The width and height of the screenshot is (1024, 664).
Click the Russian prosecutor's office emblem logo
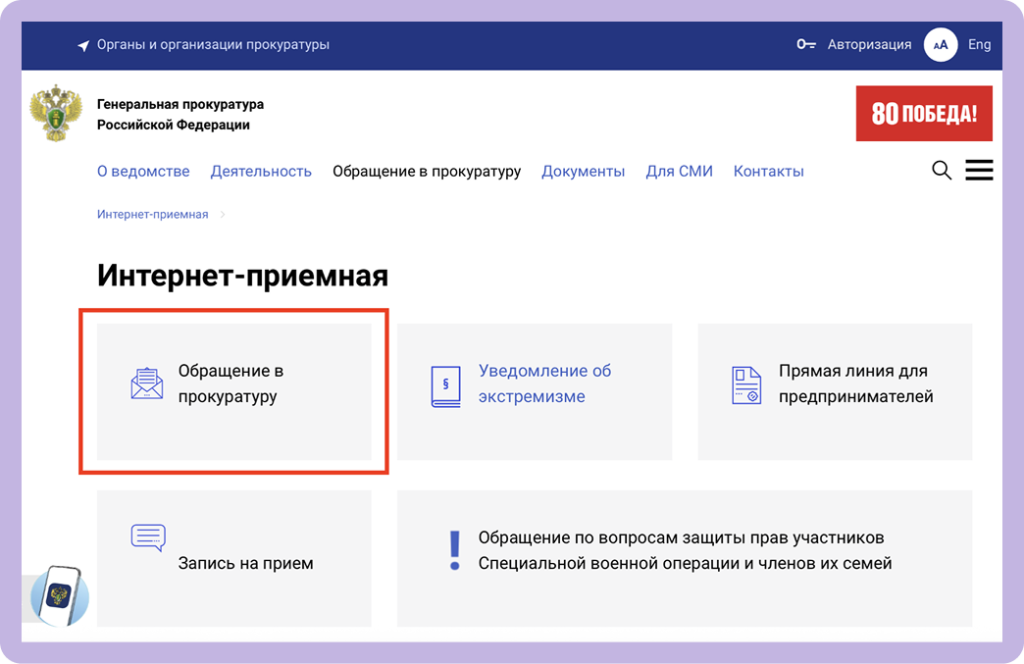click(x=56, y=113)
